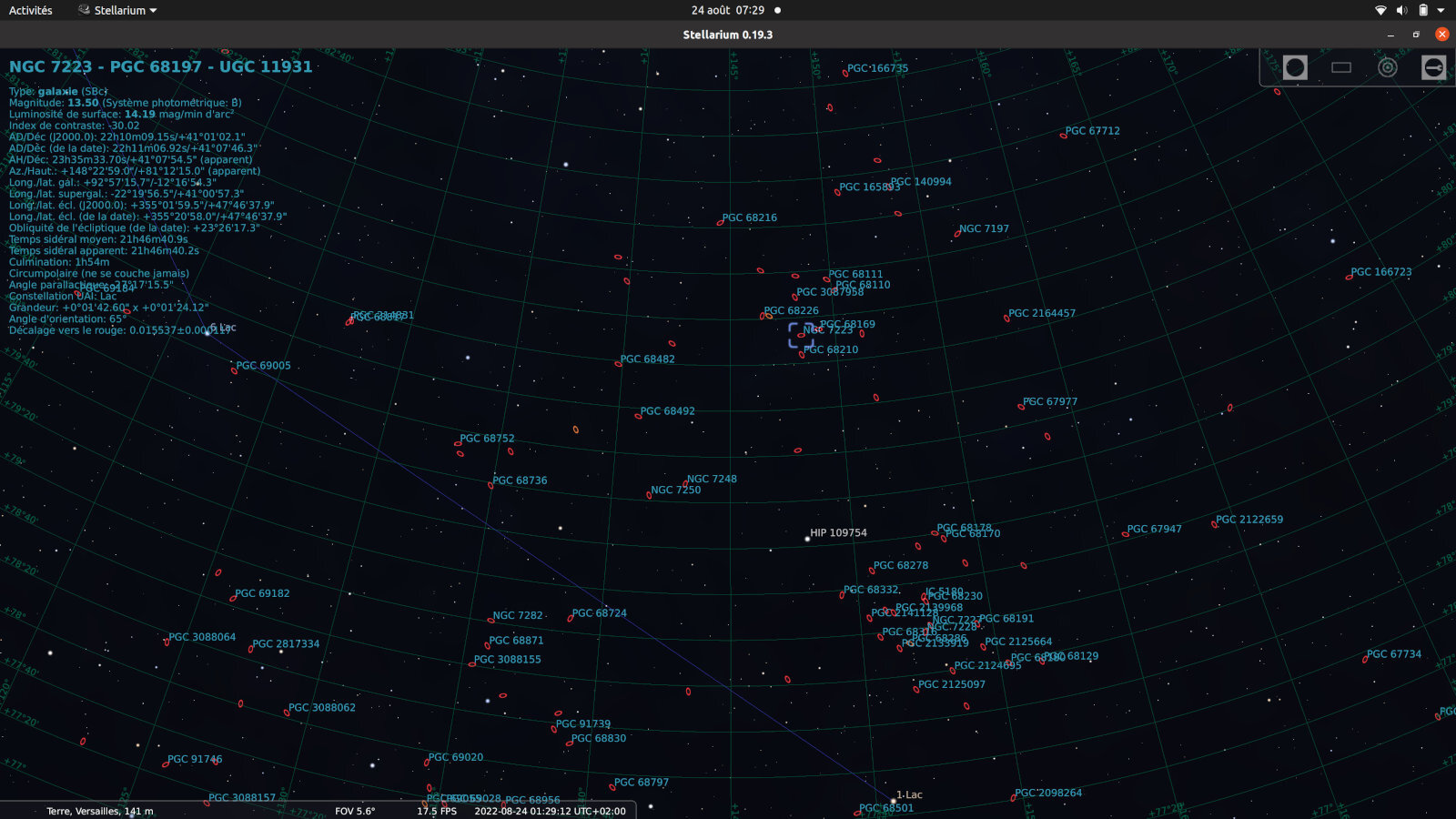This screenshot has height=819, width=1456.
Task: Select galaxy PGC 67947
Action: 1154,529
